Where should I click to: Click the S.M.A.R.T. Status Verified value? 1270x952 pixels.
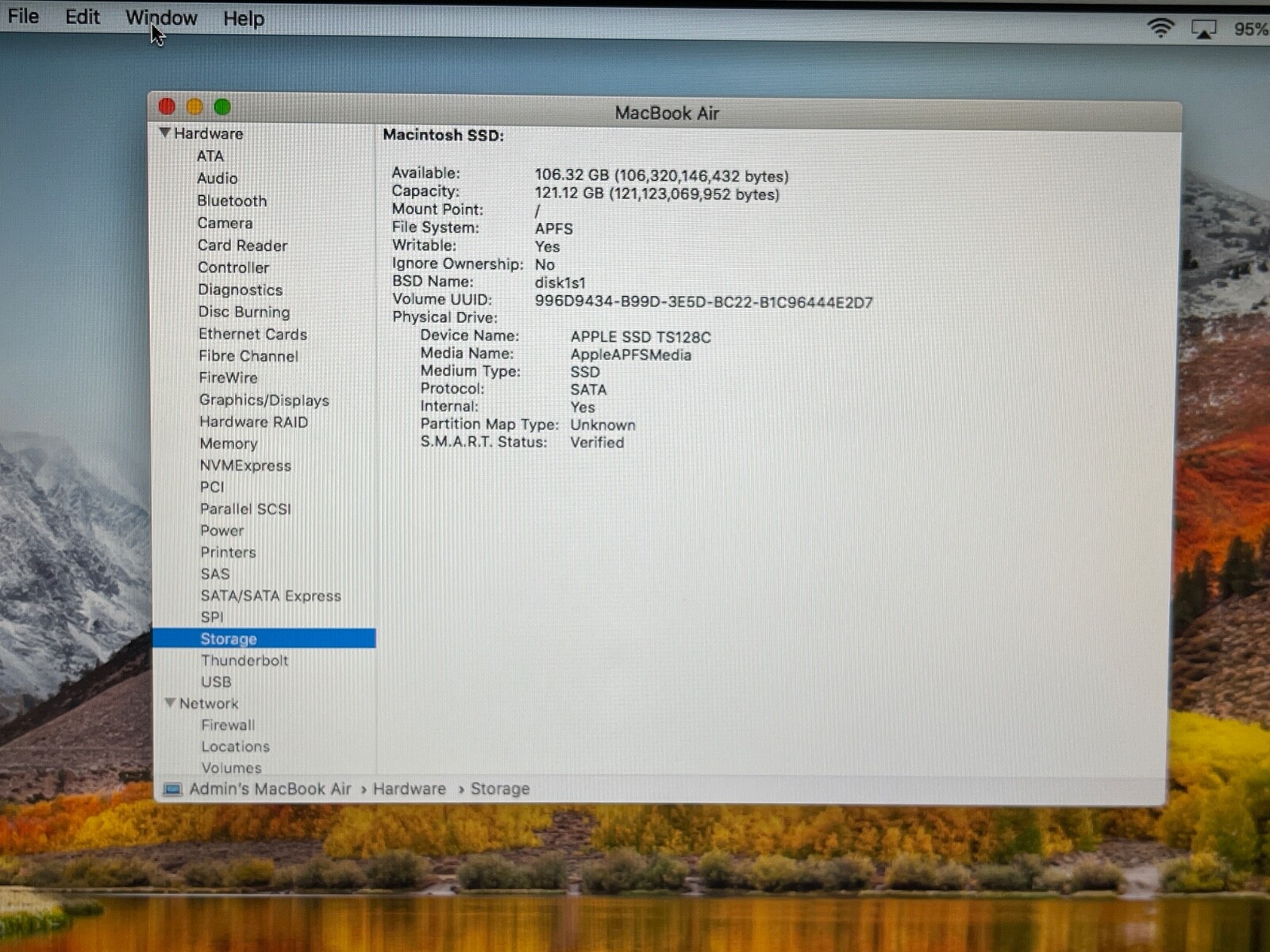click(x=597, y=443)
